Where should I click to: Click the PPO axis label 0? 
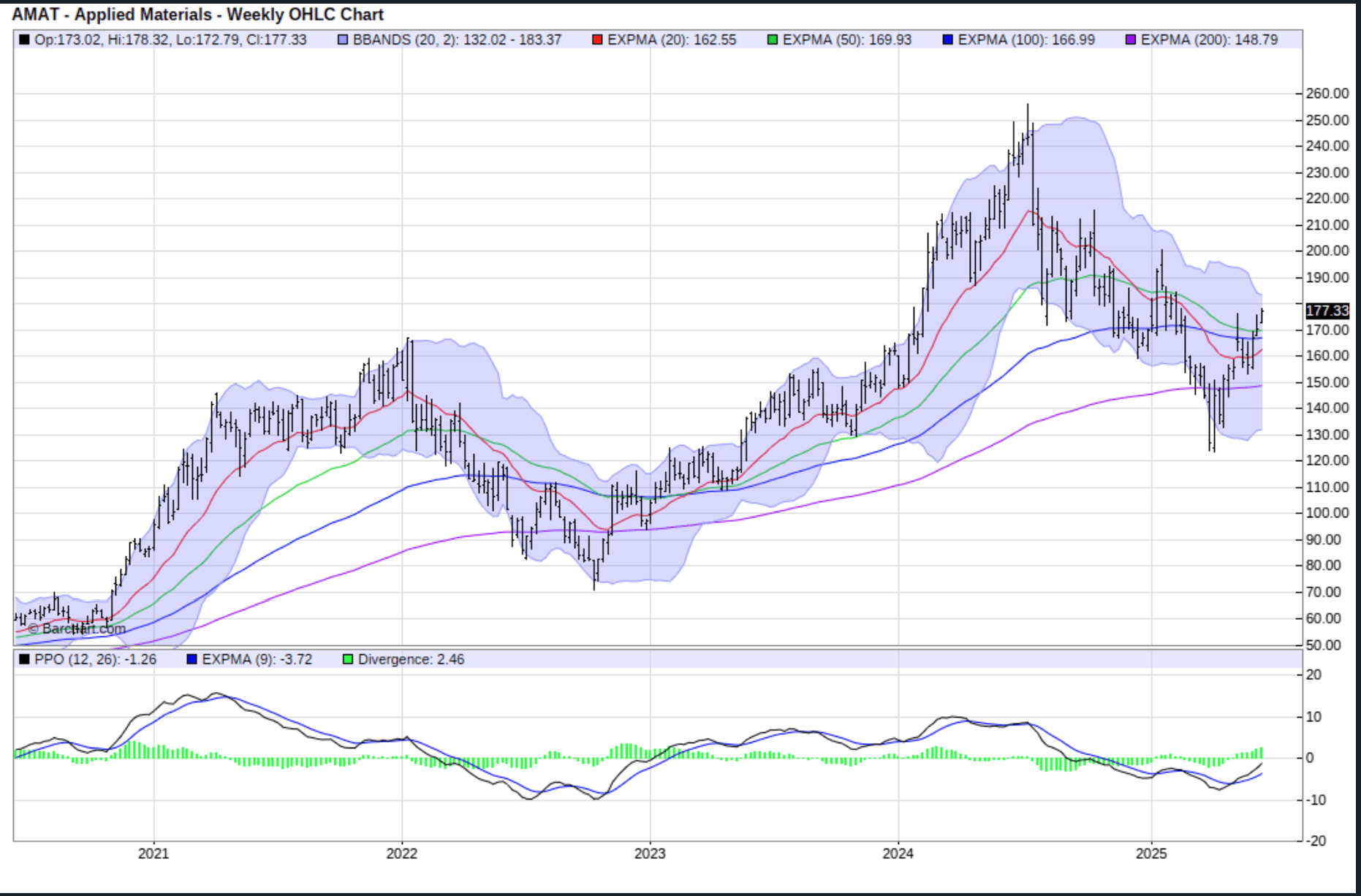tap(1310, 758)
